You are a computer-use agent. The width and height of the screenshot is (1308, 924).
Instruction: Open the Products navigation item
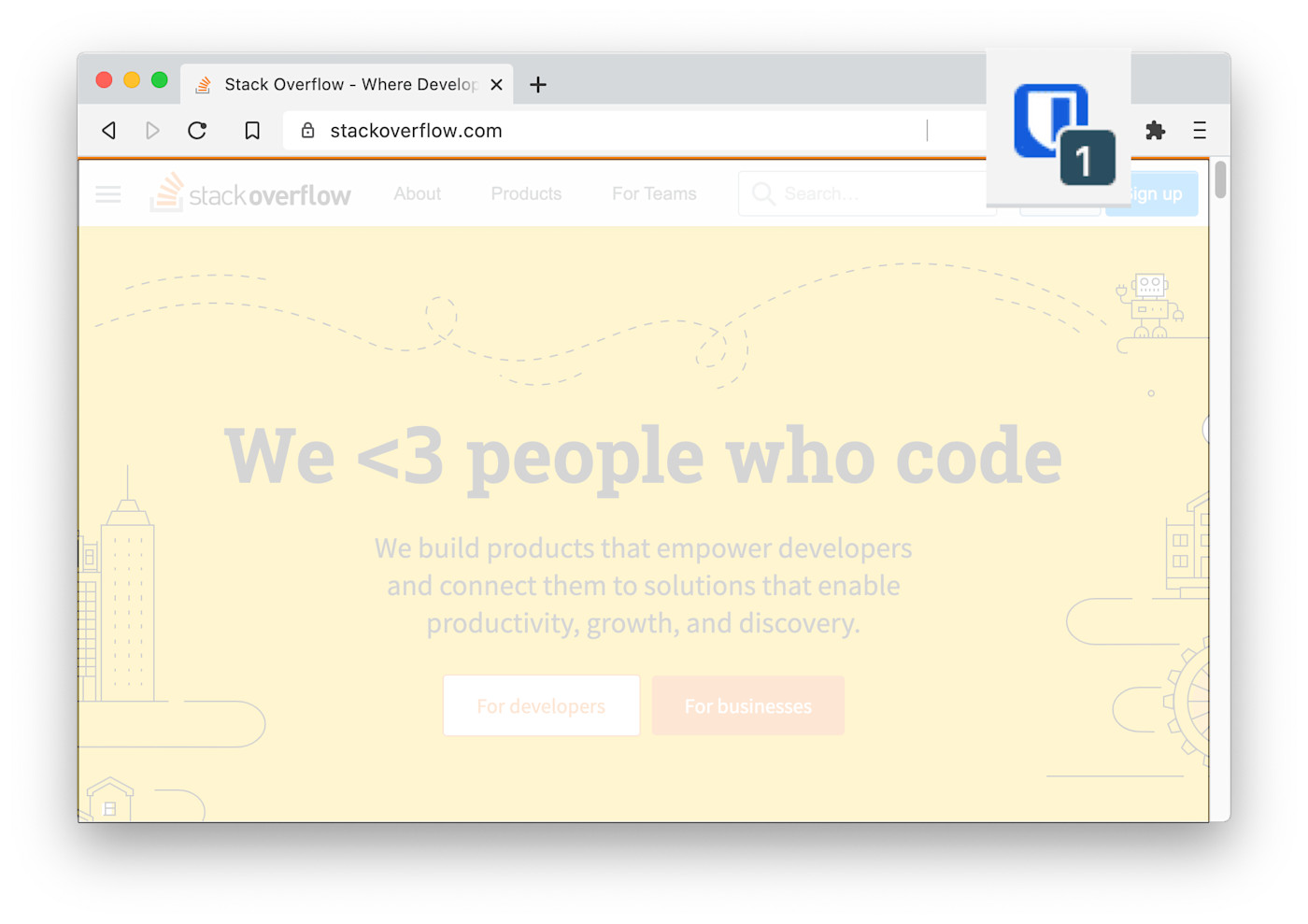526,193
